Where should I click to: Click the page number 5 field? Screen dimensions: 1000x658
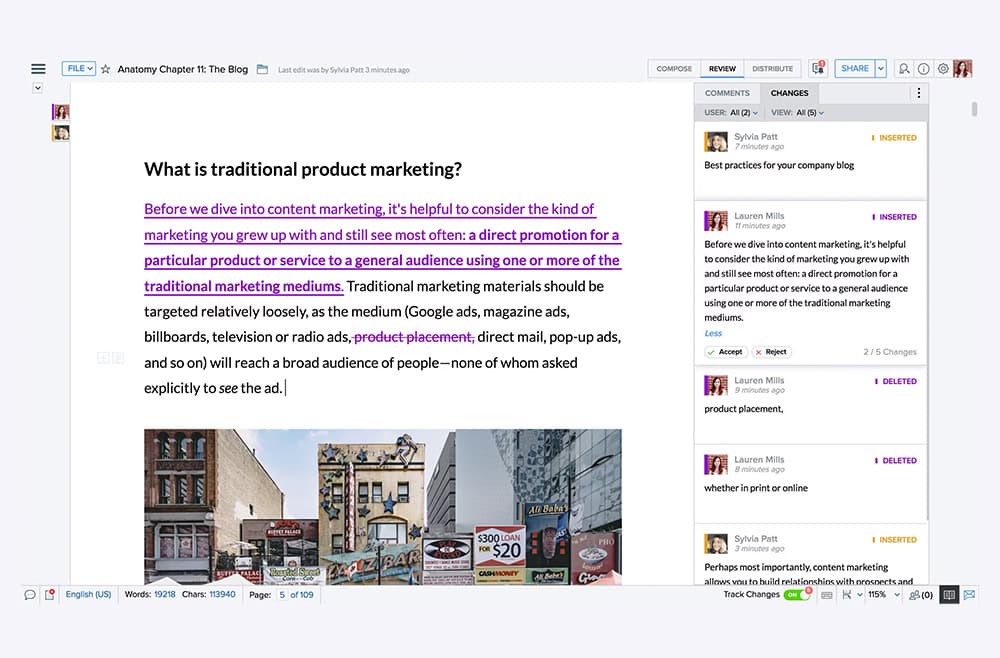click(282, 595)
